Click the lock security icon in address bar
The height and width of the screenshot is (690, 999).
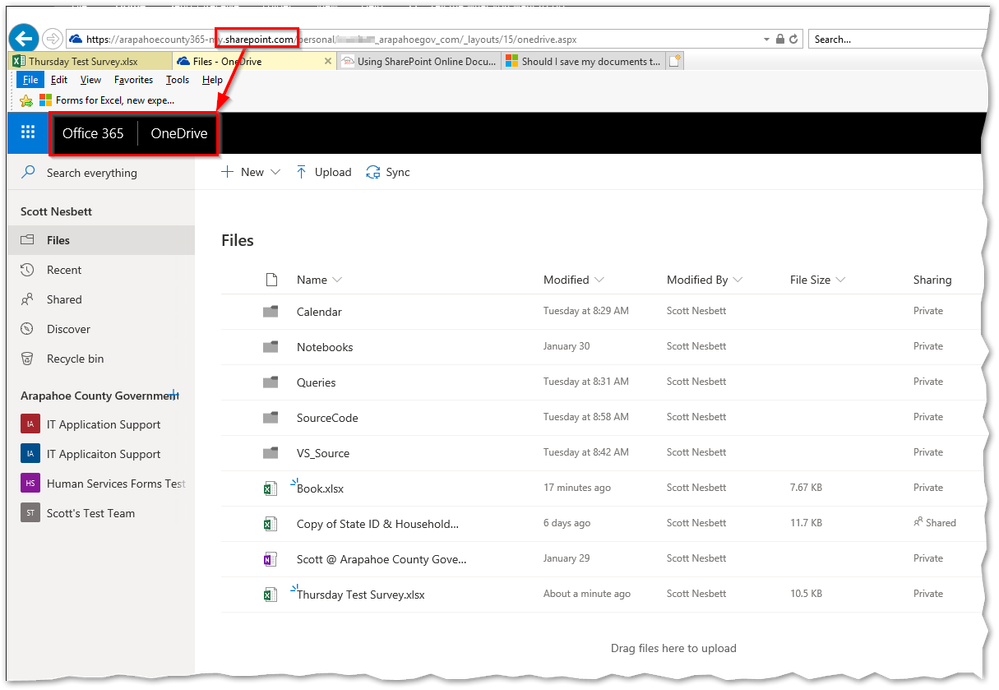(x=780, y=39)
